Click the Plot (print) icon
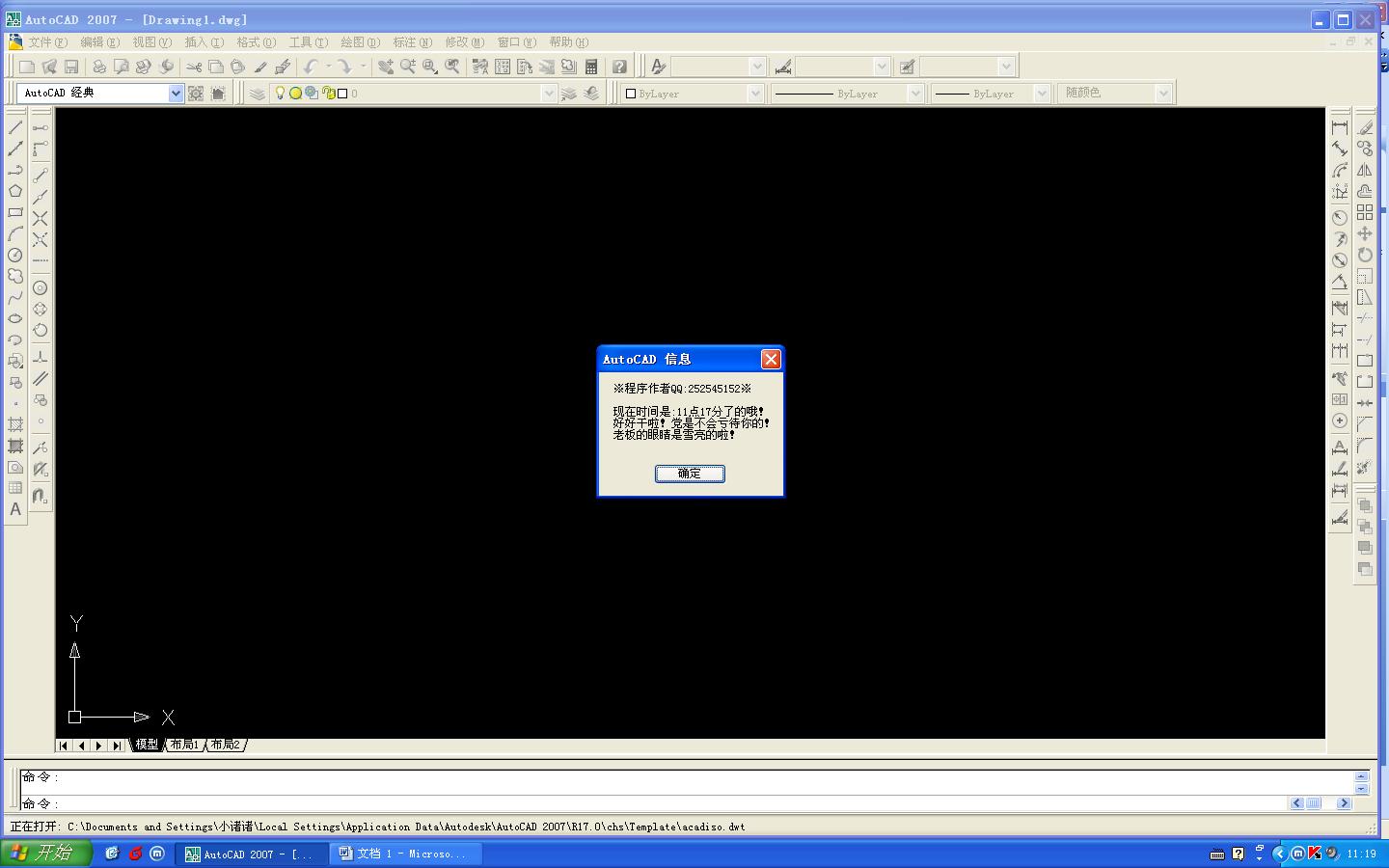Screen dimensions: 1389x868 click(98, 67)
